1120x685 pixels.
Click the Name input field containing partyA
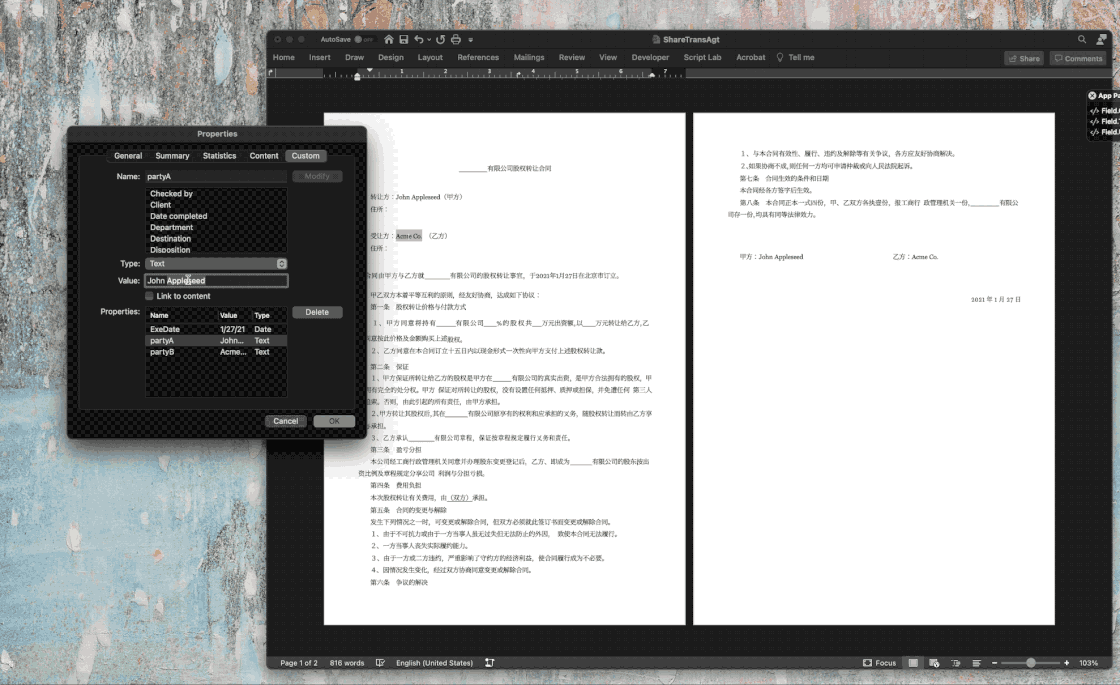216,176
